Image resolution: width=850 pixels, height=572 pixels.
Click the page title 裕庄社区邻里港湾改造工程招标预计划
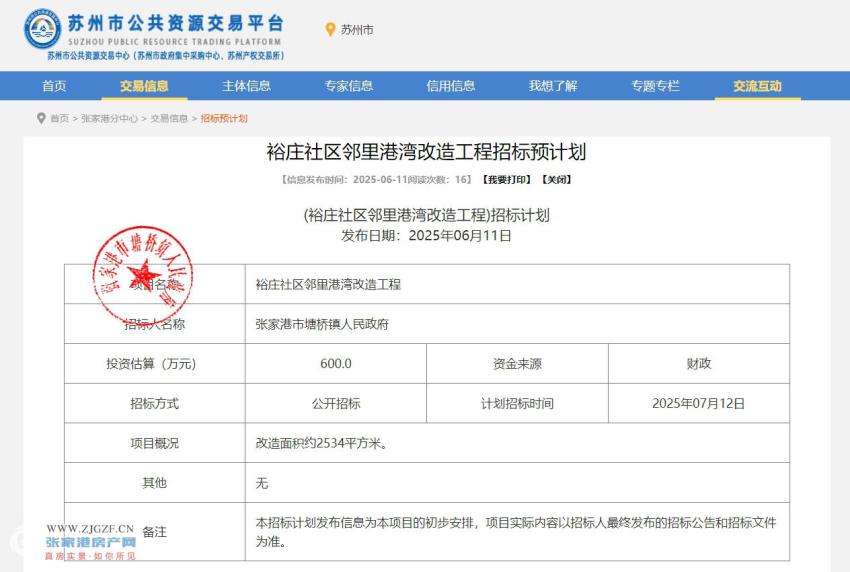tap(426, 152)
